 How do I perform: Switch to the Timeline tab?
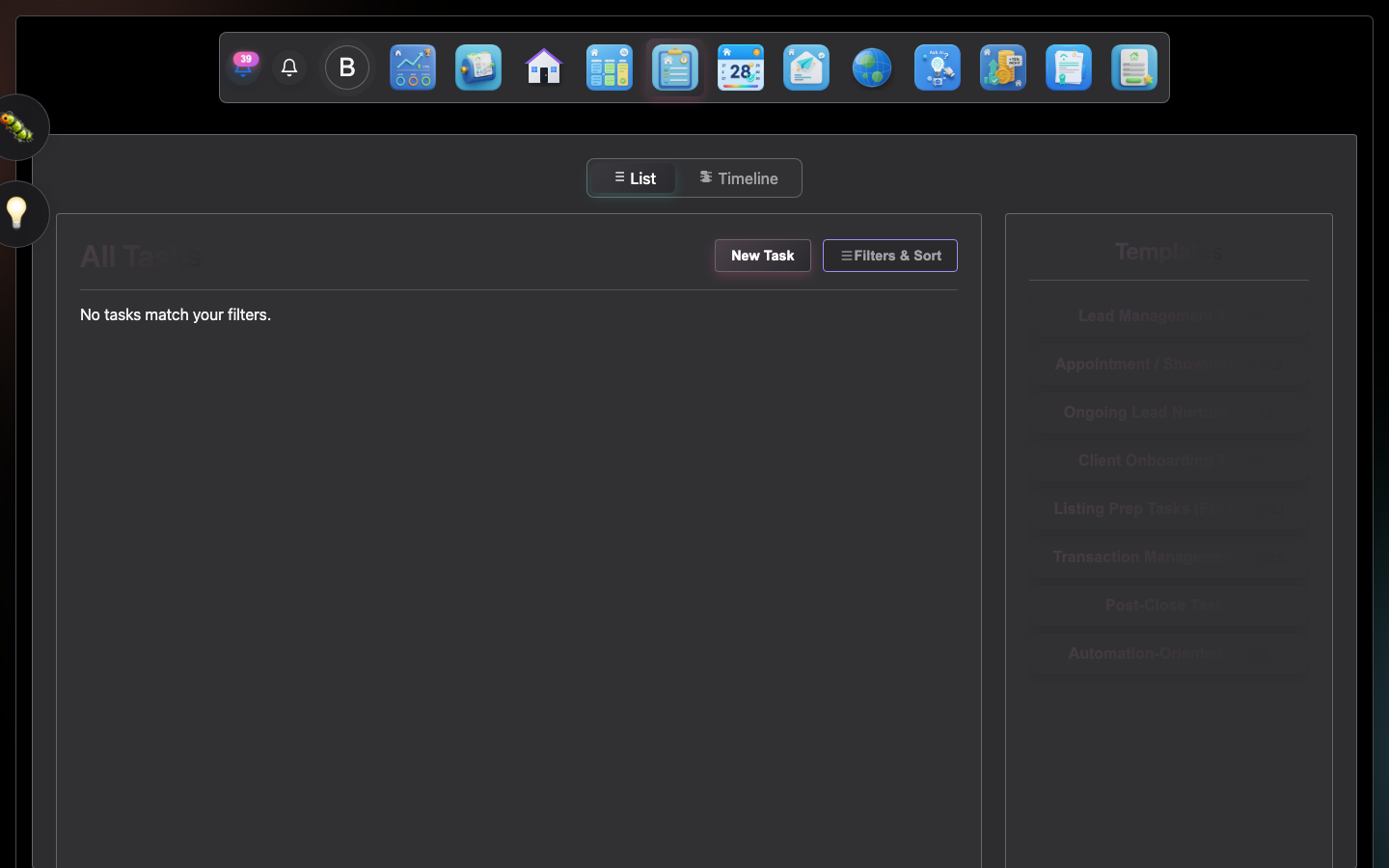[x=739, y=177]
